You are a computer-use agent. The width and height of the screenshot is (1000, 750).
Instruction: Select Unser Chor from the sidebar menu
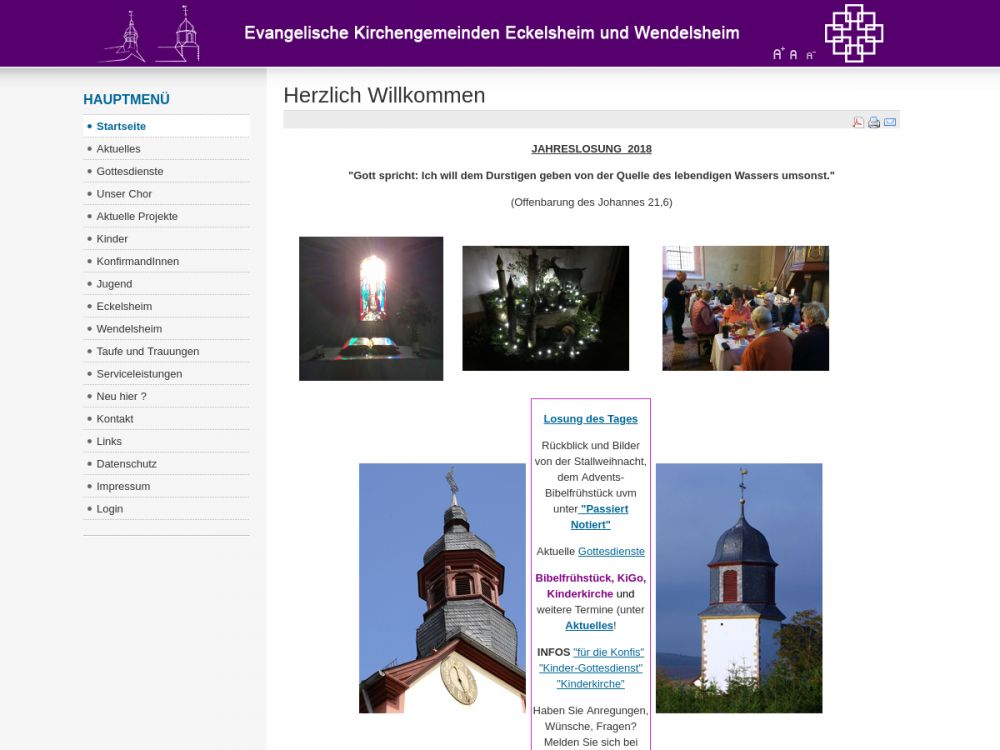pyautogui.click(x=124, y=194)
